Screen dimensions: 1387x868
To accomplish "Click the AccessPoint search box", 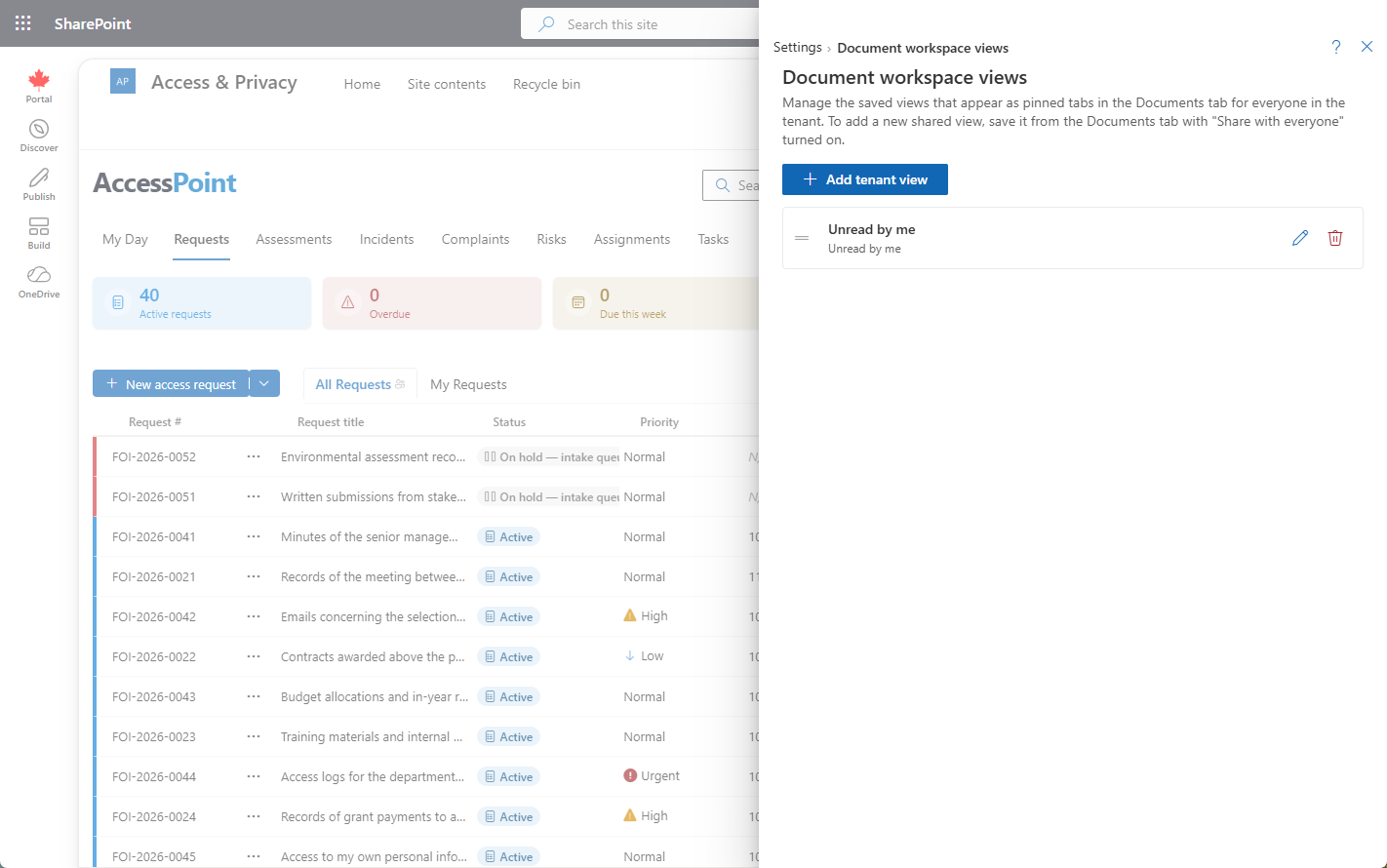I will tap(732, 185).
